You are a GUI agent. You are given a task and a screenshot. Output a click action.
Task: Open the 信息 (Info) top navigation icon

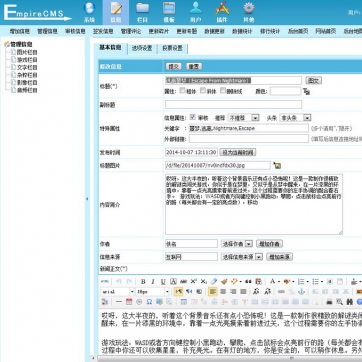[x=116, y=12]
